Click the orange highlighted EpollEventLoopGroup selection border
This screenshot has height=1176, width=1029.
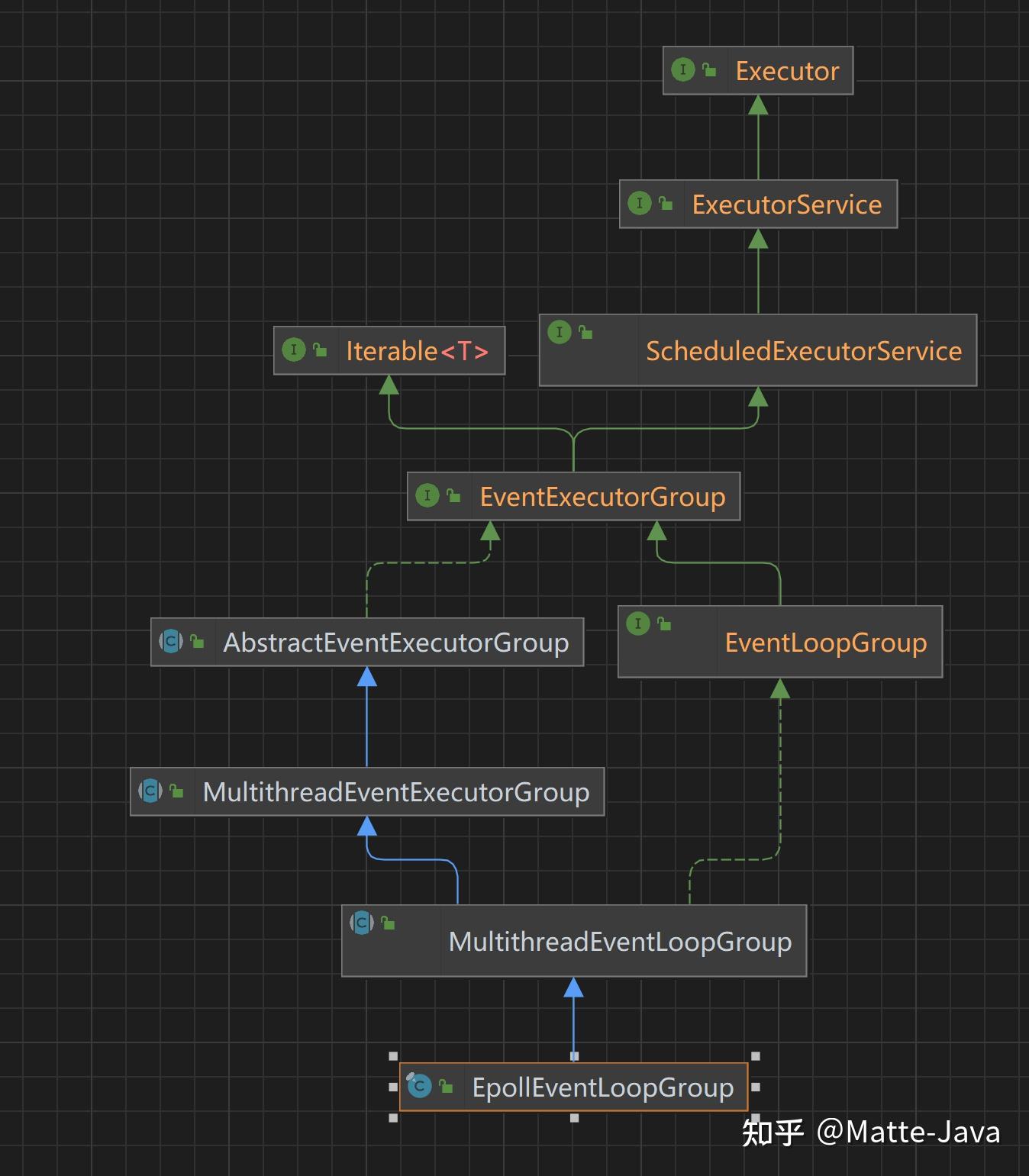573,1062
